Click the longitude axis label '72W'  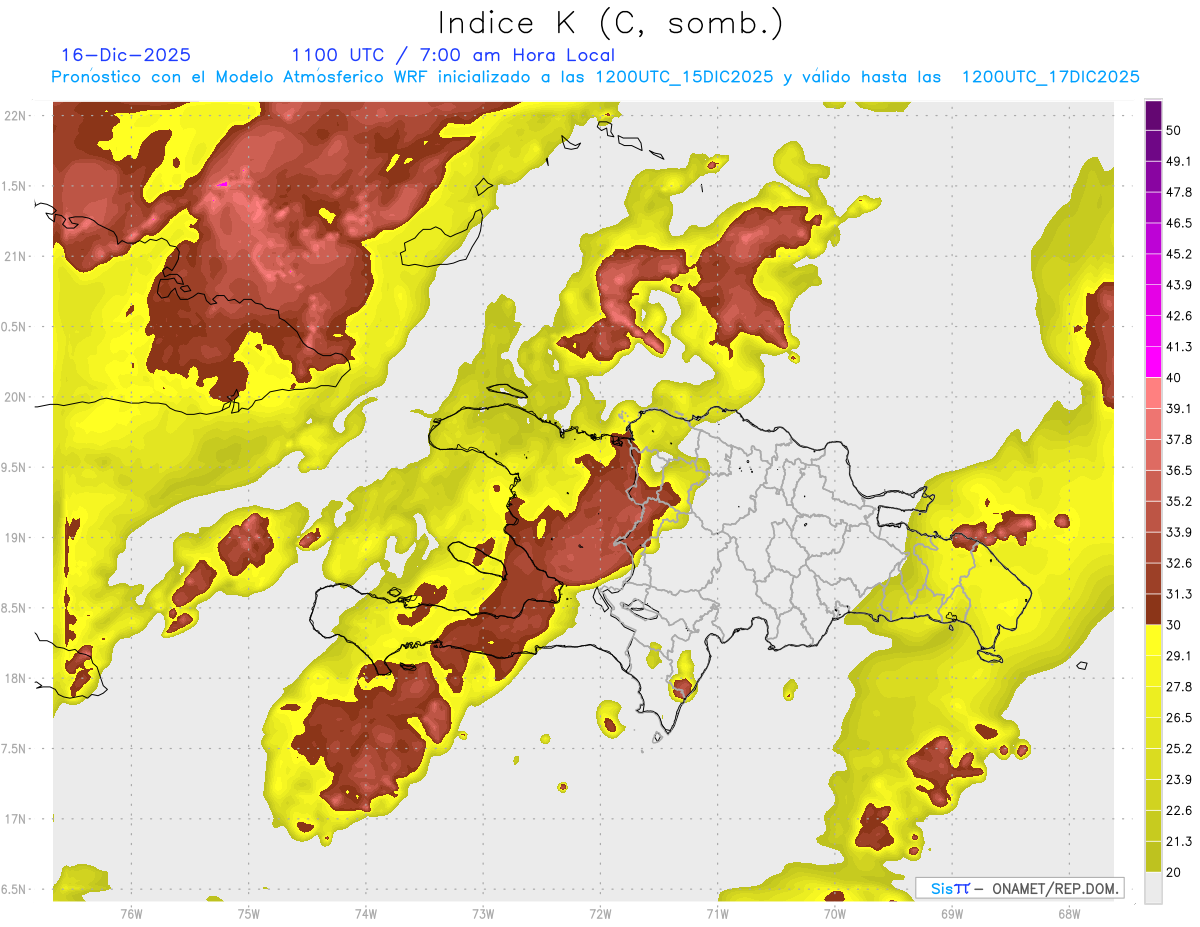pyautogui.click(x=600, y=914)
